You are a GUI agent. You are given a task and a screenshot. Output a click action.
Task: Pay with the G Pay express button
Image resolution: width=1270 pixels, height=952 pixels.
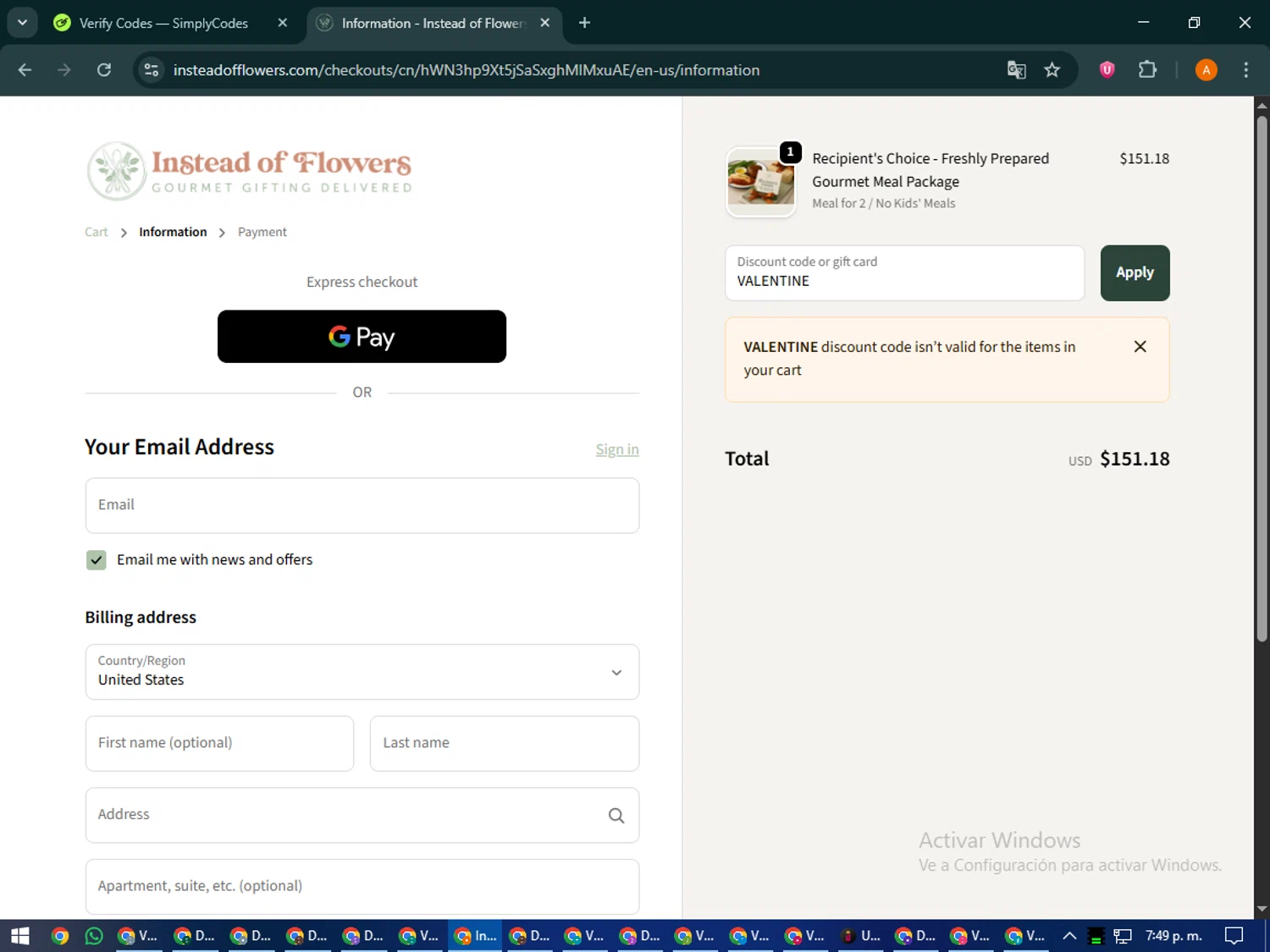tap(362, 337)
